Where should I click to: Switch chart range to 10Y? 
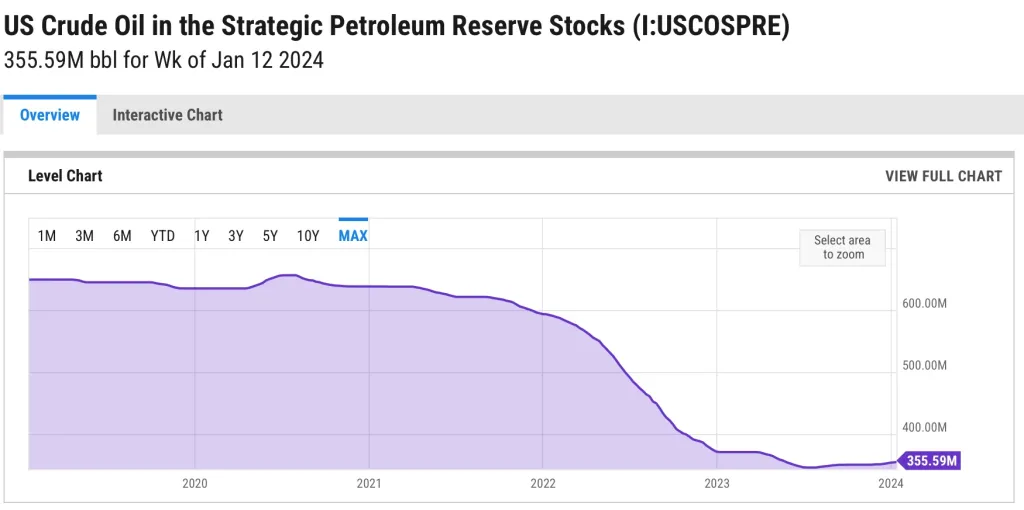pyautogui.click(x=308, y=236)
